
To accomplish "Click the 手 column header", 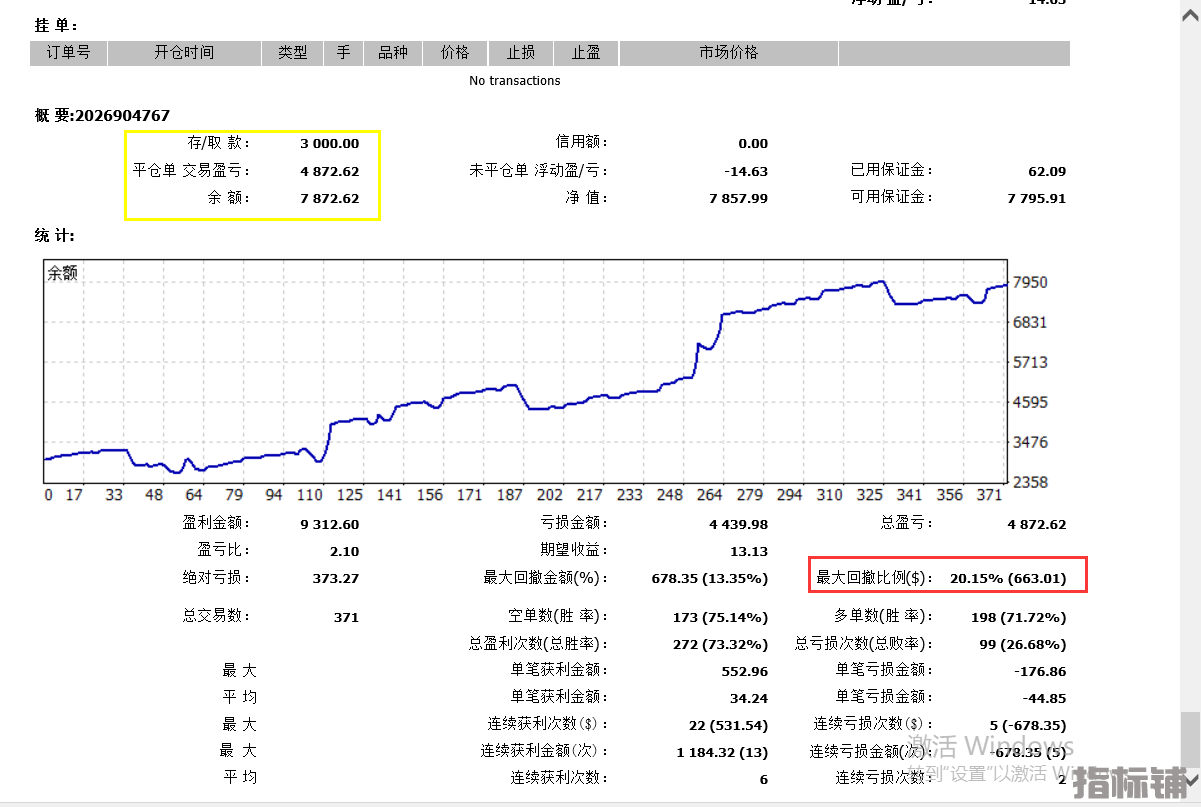I will tap(343, 53).
